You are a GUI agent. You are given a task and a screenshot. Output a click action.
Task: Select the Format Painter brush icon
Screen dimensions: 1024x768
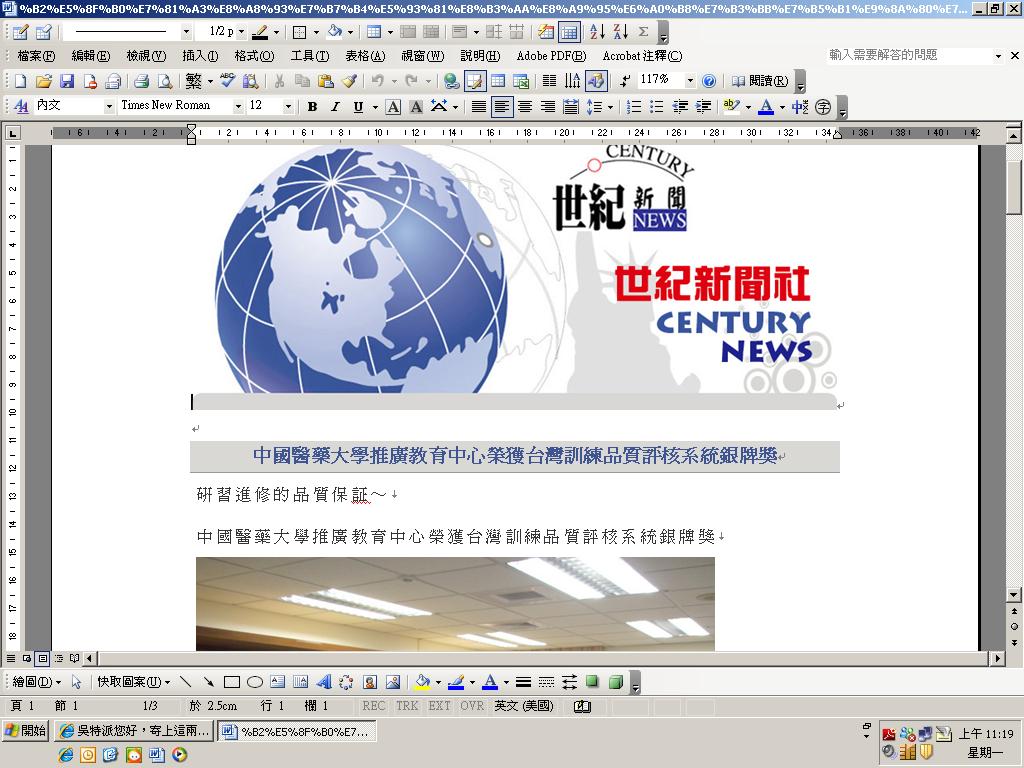[x=349, y=81]
